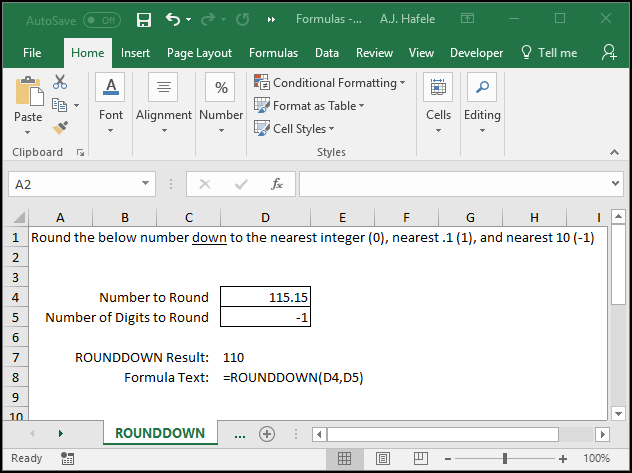Viewport: 632px width, 473px height.
Task: Click the horizontal scrollbar right arrow
Action: coord(603,434)
